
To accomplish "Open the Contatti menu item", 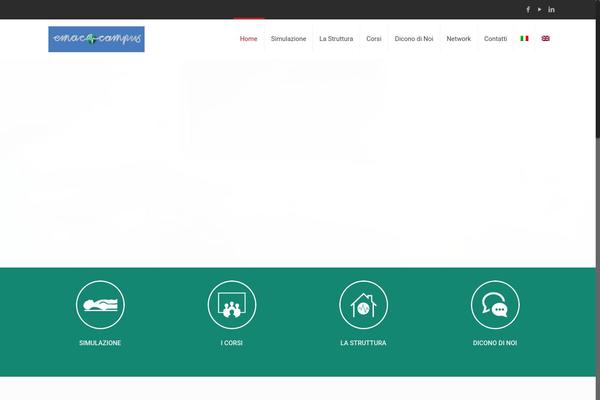I will (495, 38).
